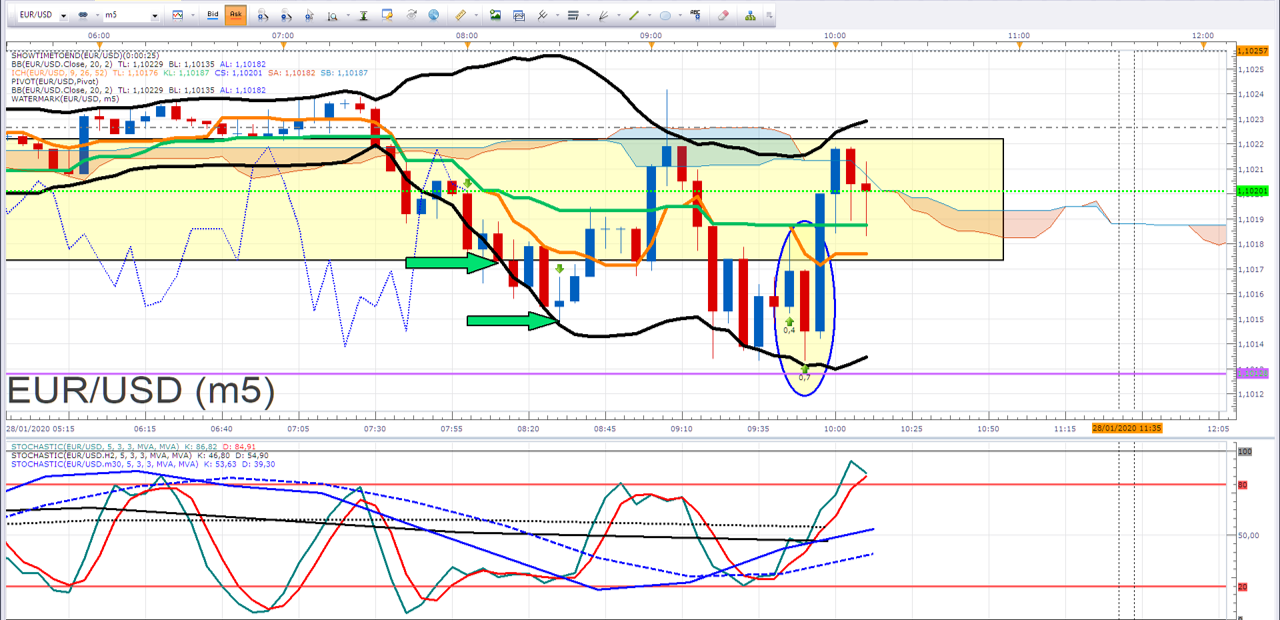Click the 10:25 time axis label
Screen dimensions: 1280x620
tap(911, 428)
